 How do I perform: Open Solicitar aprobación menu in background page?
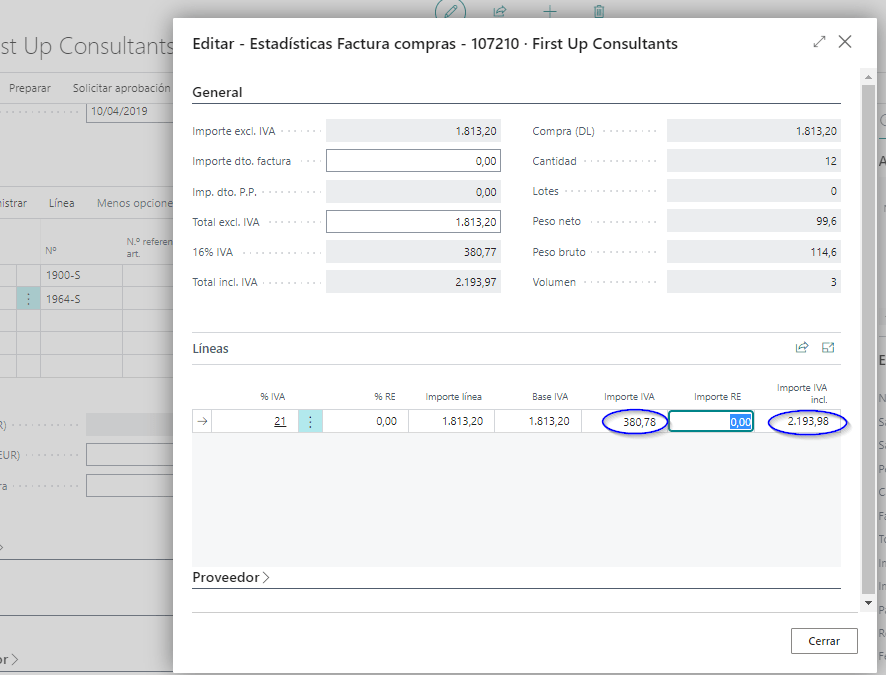click(x=121, y=88)
